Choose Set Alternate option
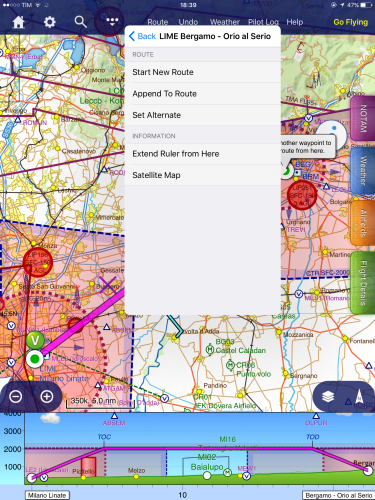Screen dimensions: 375x500 click(x=202, y=115)
